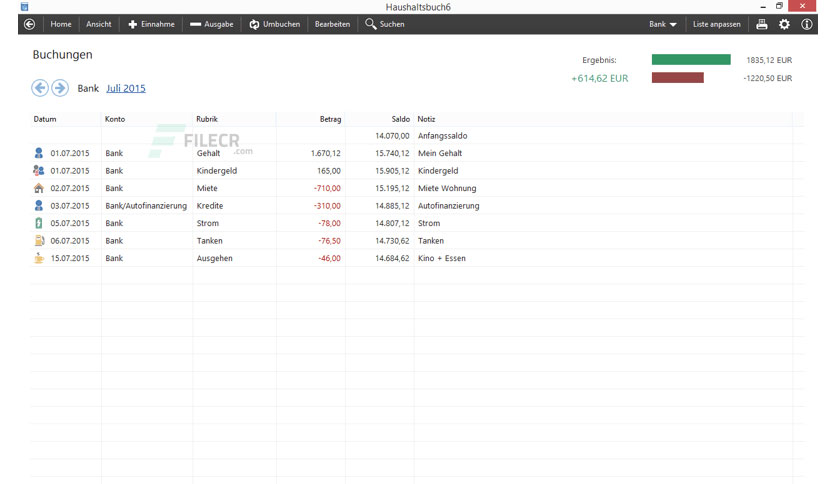
Task: Open settings gear icon
Action: point(784,24)
